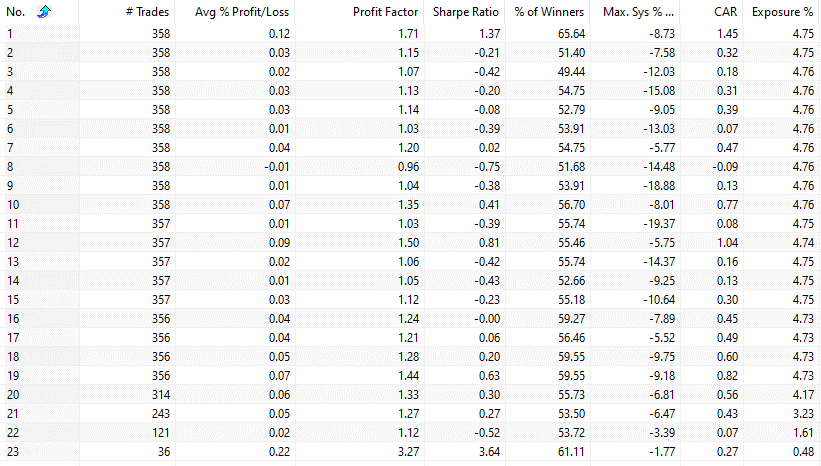The image size is (821, 466).
Task: Select row number 4 in No. column
Action: coord(10,91)
